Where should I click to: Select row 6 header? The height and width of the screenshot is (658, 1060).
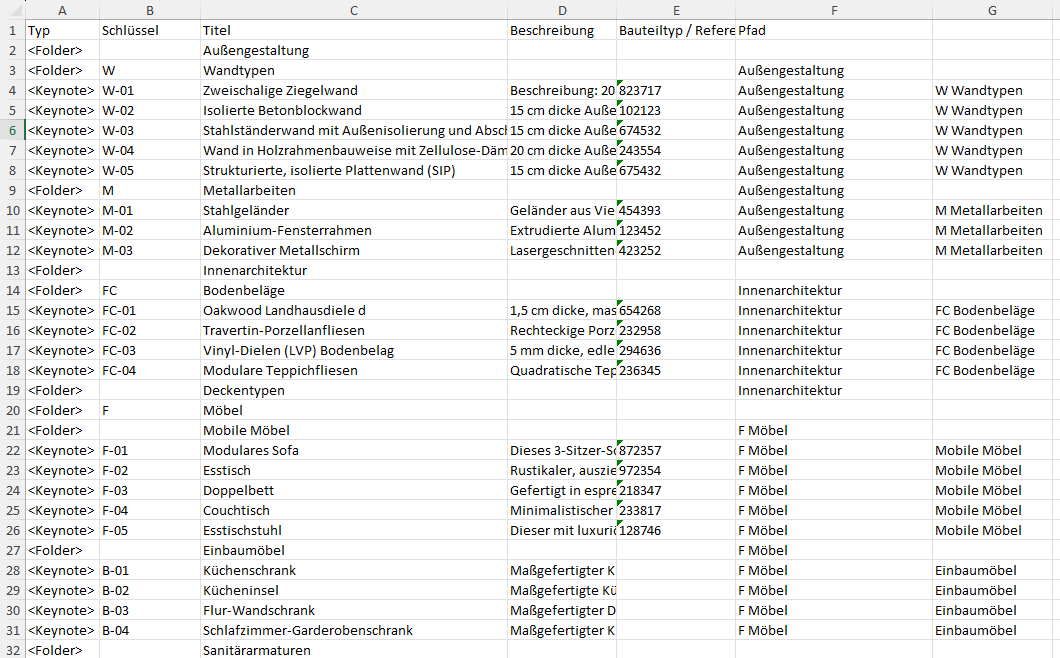(12, 130)
